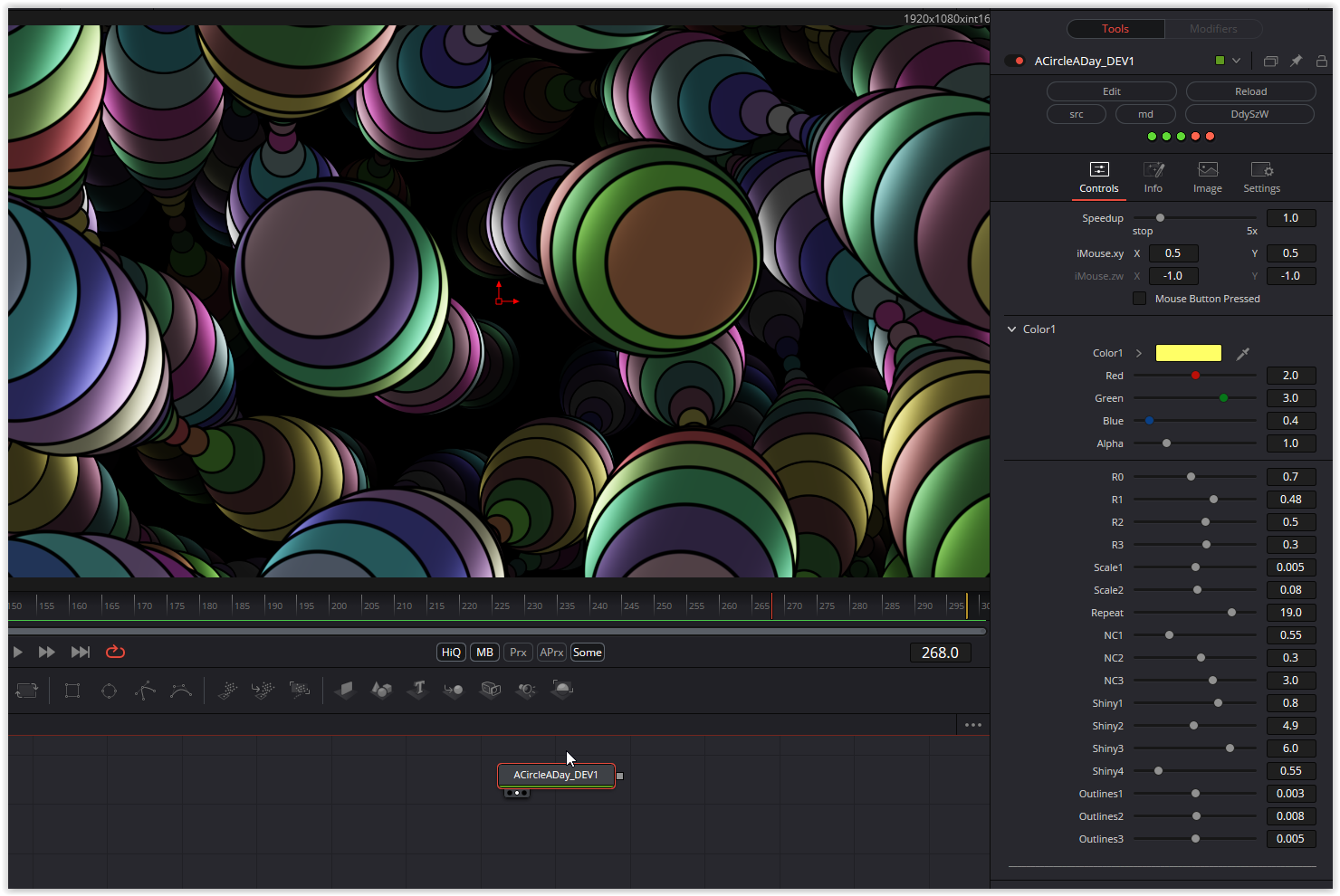Toggle the red loop playback button
1340x896 pixels.
tap(115, 652)
